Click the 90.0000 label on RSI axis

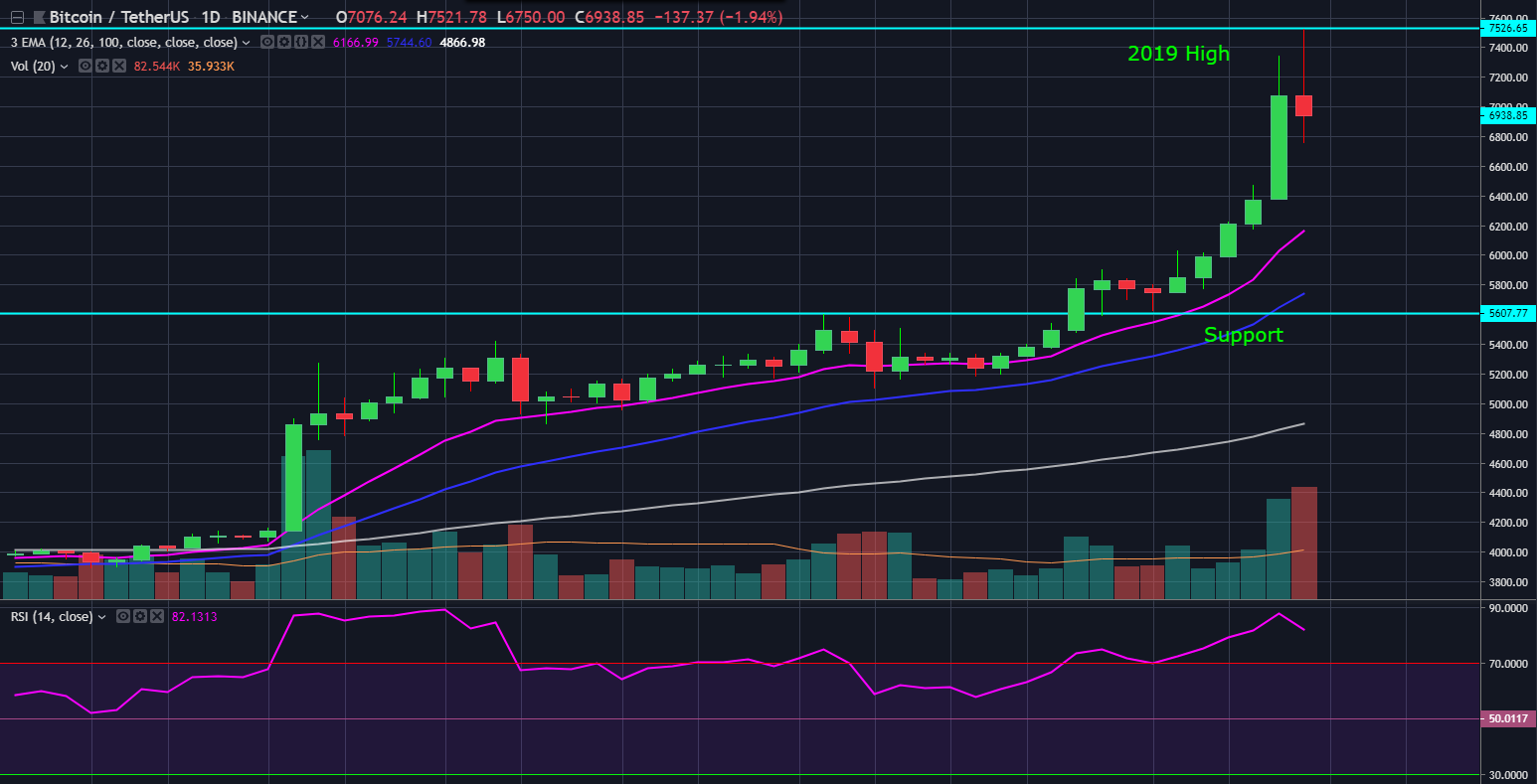[x=1510, y=608]
